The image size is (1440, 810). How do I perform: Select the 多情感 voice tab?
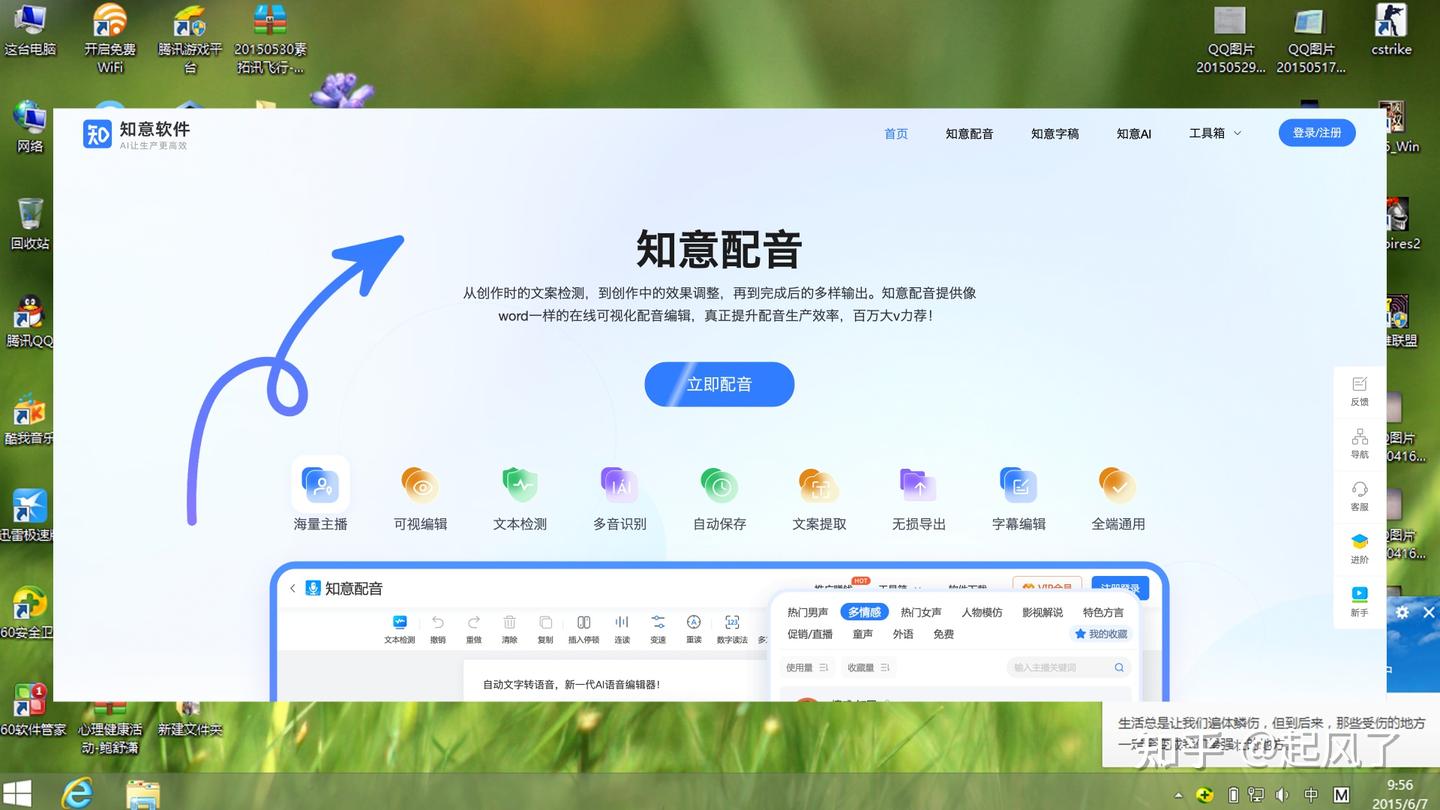(864, 612)
